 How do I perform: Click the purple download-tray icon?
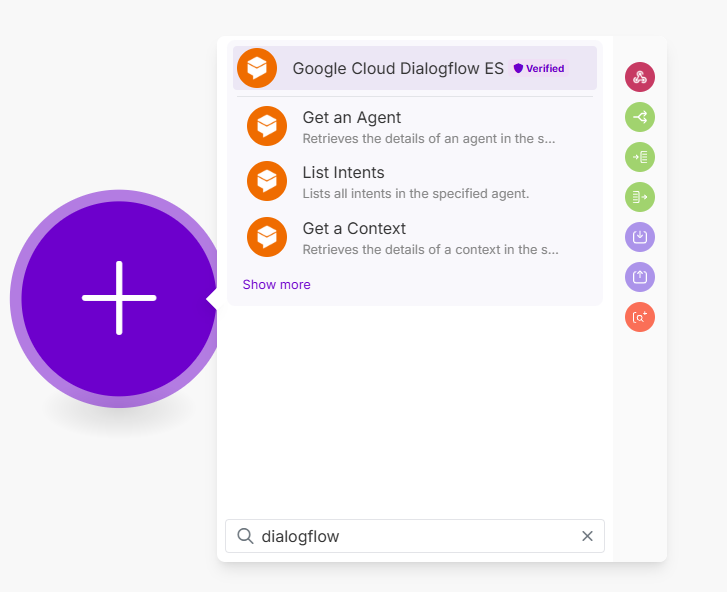[640, 237]
